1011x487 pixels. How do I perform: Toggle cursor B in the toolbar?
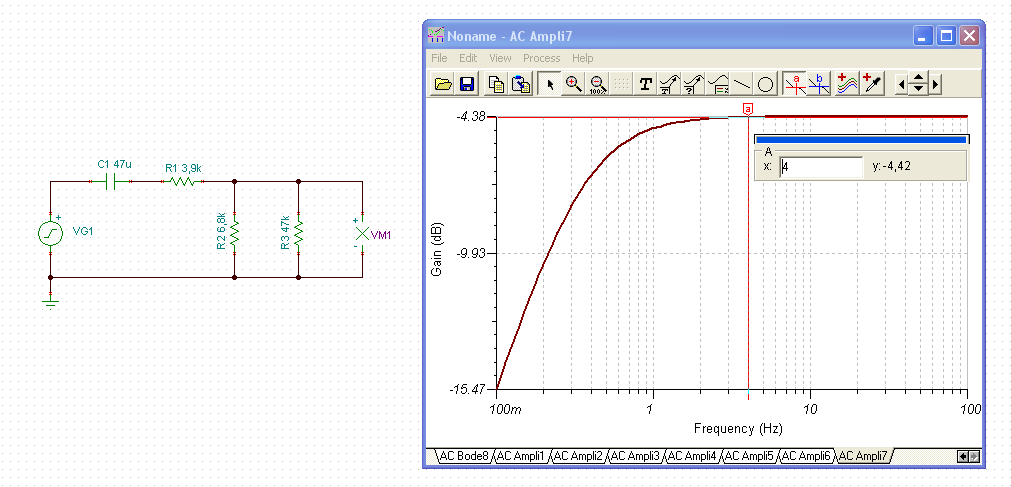819,84
